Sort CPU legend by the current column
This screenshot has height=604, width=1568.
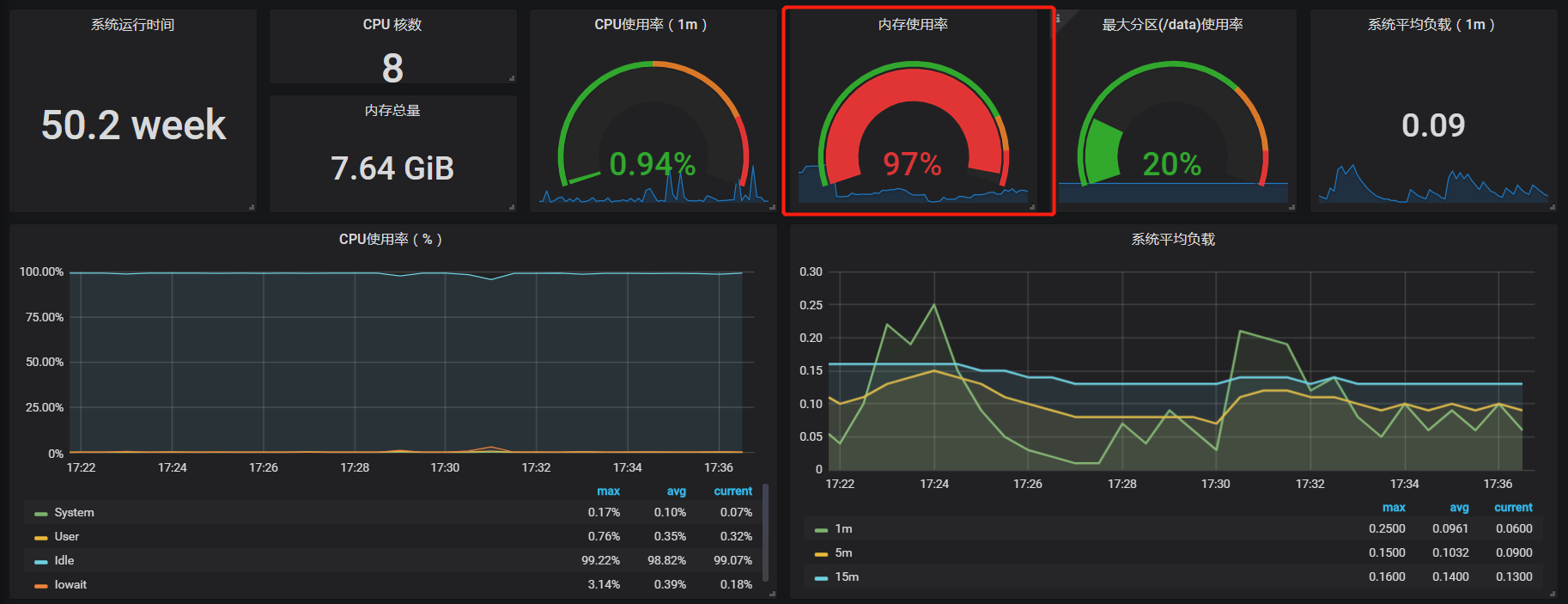(x=732, y=491)
